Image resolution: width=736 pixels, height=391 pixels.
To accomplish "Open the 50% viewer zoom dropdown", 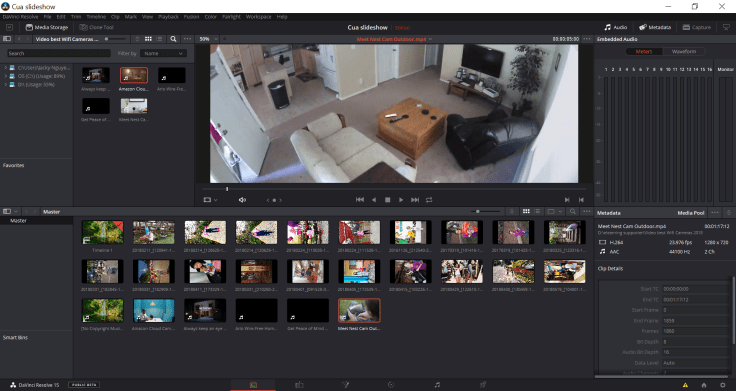I will 208,39.
